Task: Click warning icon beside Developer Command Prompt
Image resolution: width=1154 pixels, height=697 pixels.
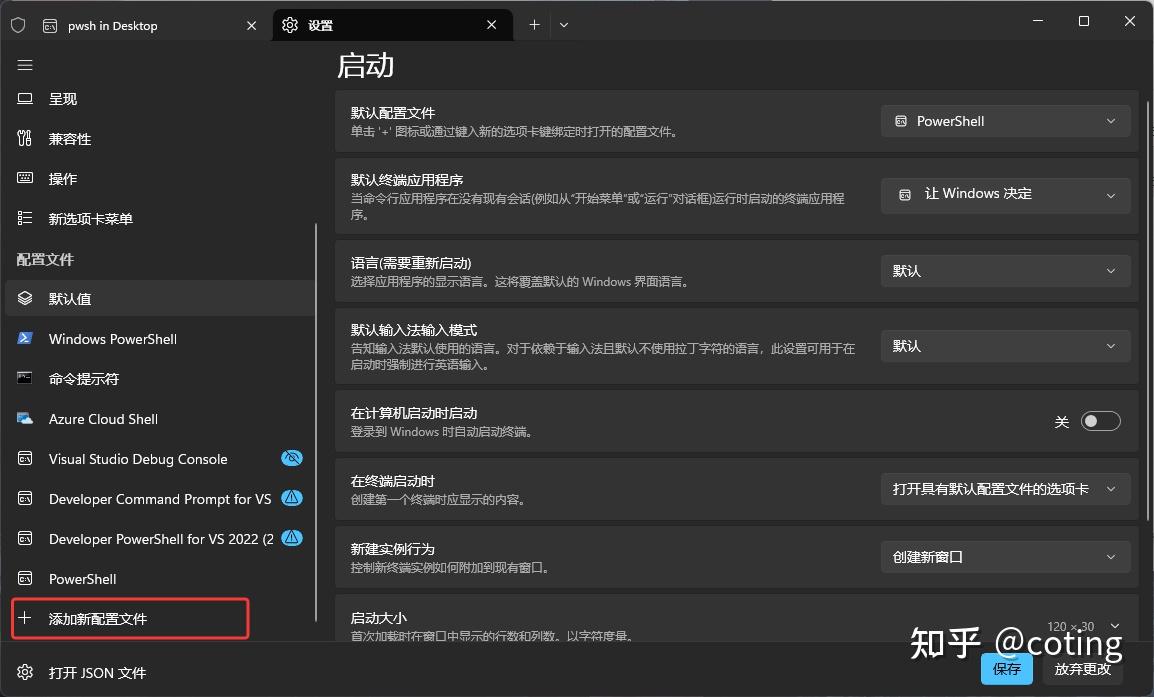Action: click(x=292, y=498)
